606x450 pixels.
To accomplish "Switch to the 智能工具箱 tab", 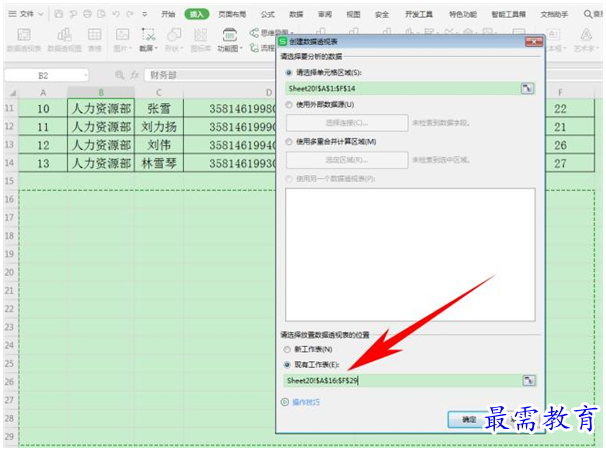I will 508,14.
